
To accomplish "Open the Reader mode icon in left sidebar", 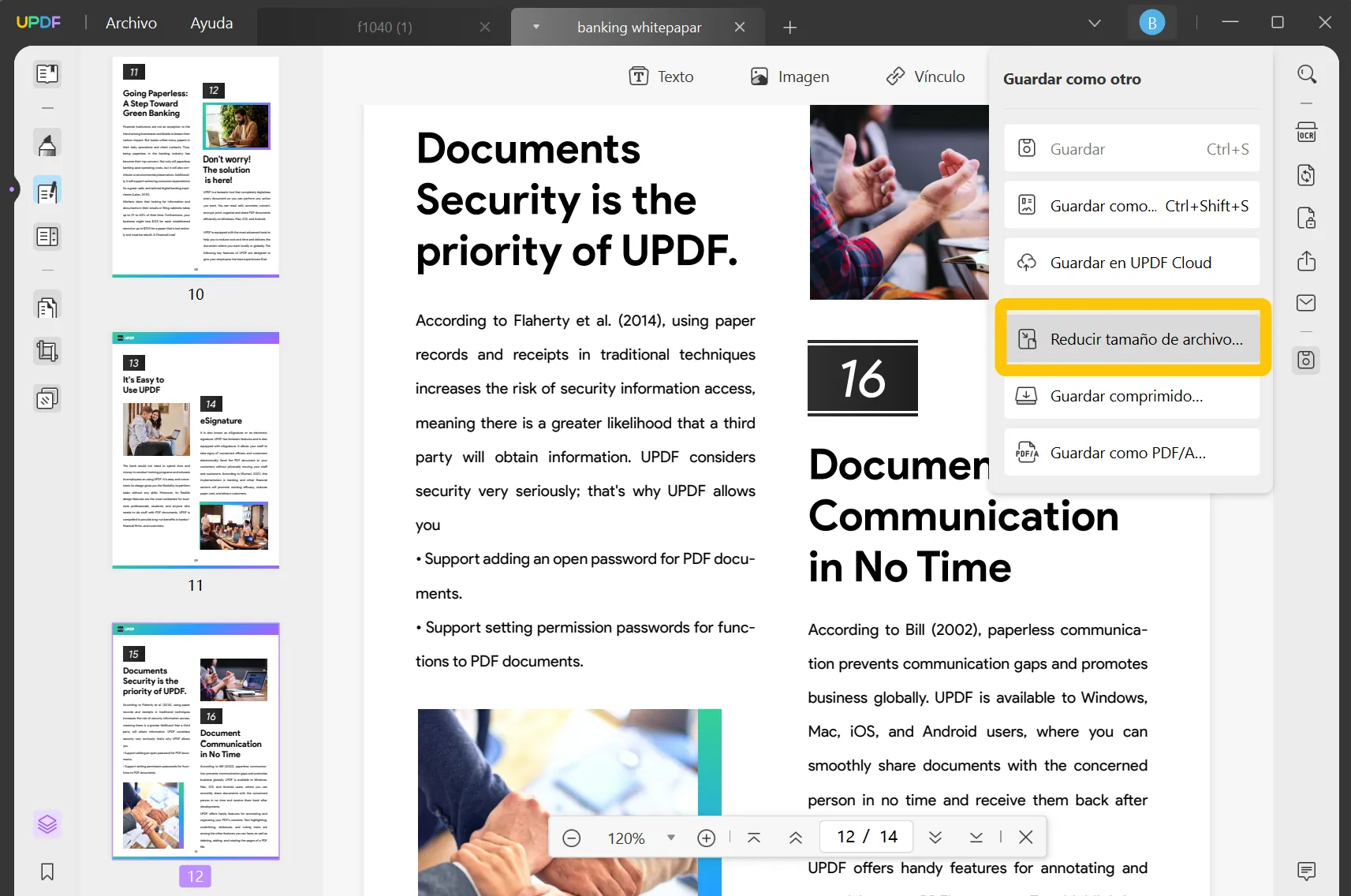I will pyautogui.click(x=47, y=74).
